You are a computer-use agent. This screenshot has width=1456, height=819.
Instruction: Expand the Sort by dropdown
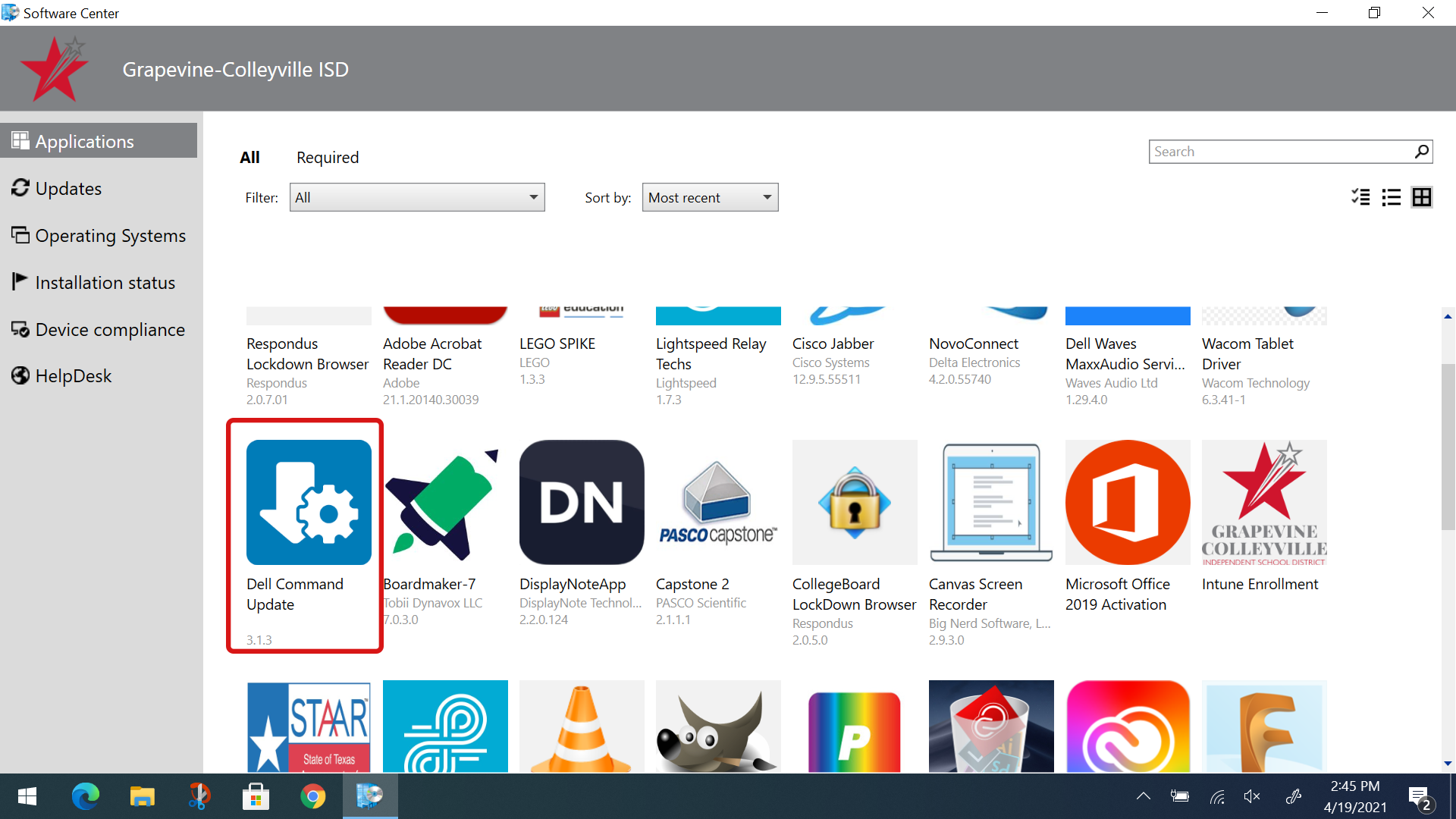[708, 197]
